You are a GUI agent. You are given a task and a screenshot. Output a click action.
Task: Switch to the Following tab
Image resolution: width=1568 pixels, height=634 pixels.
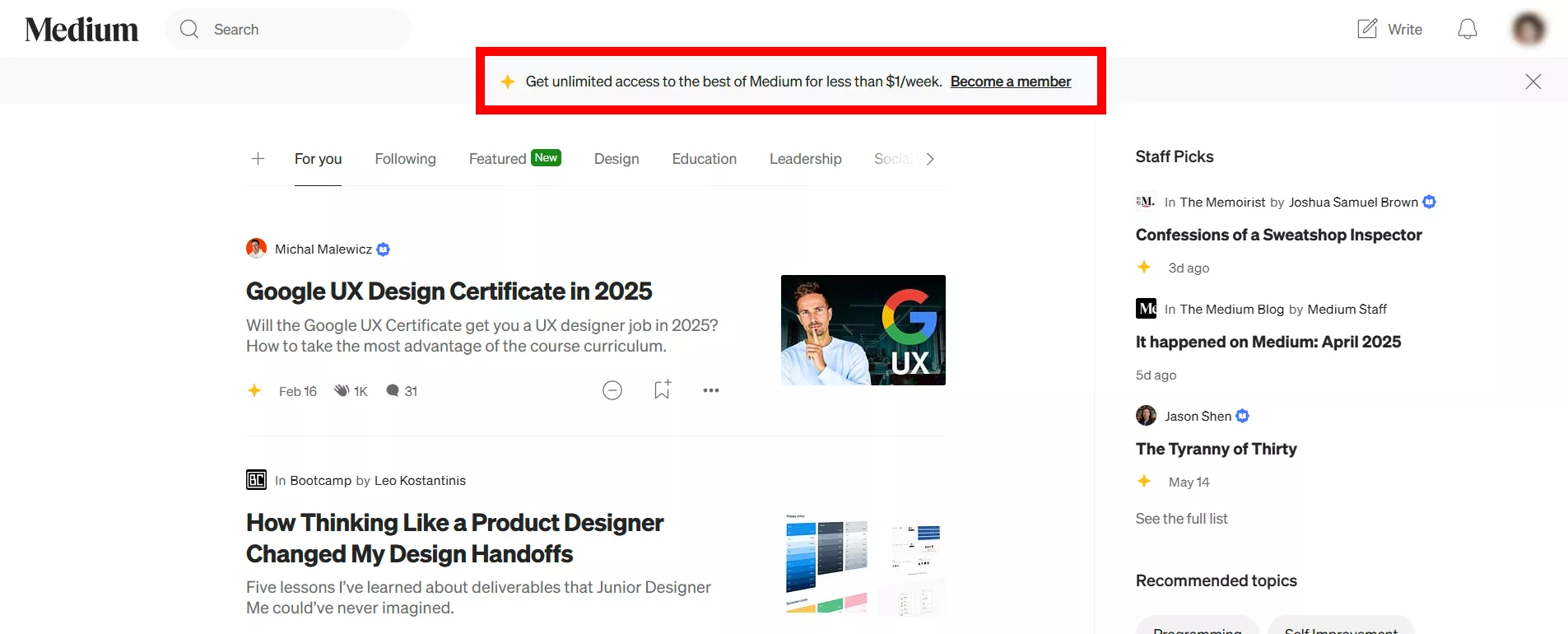[405, 159]
